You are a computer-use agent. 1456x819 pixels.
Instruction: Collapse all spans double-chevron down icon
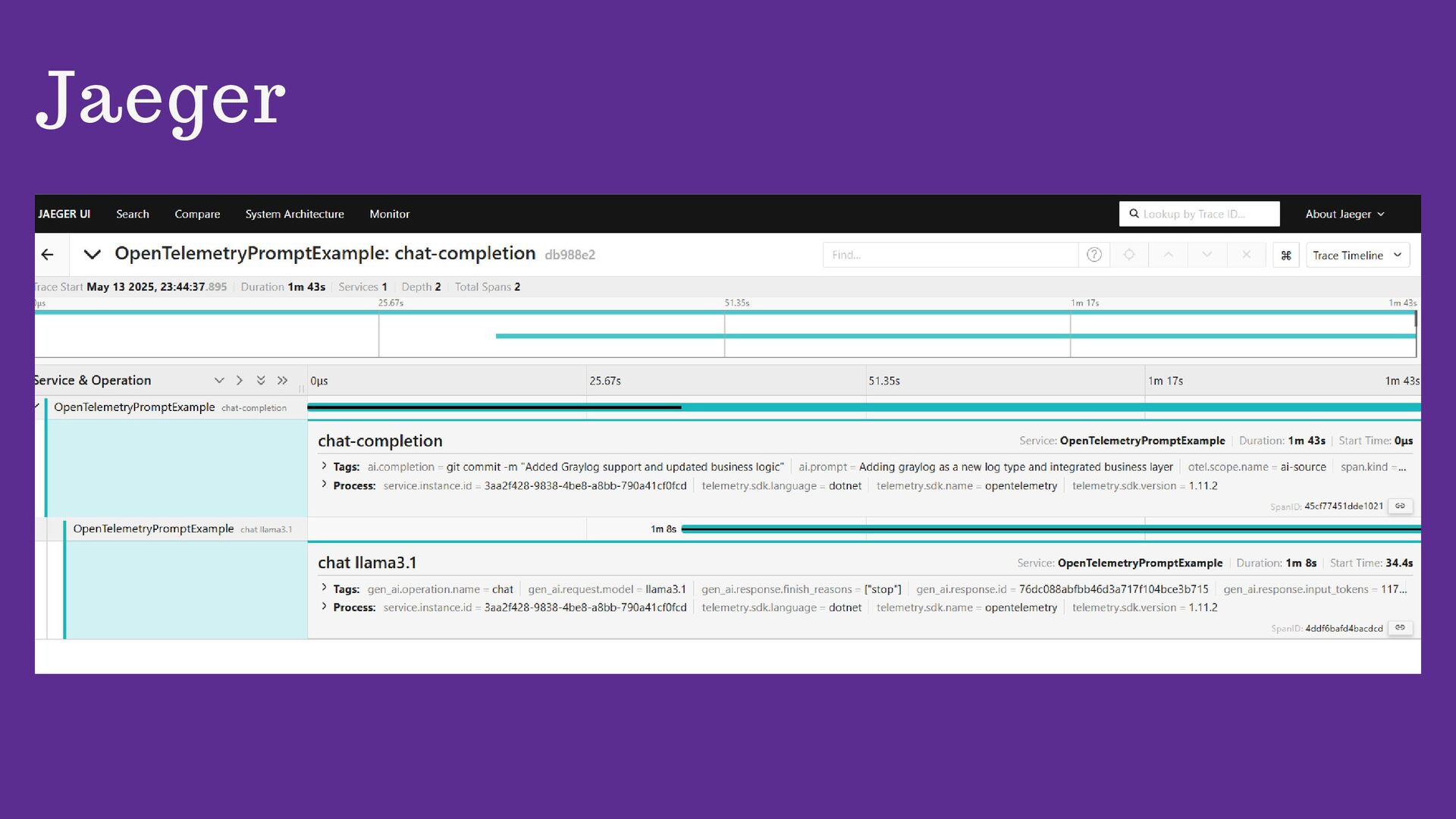coord(261,381)
